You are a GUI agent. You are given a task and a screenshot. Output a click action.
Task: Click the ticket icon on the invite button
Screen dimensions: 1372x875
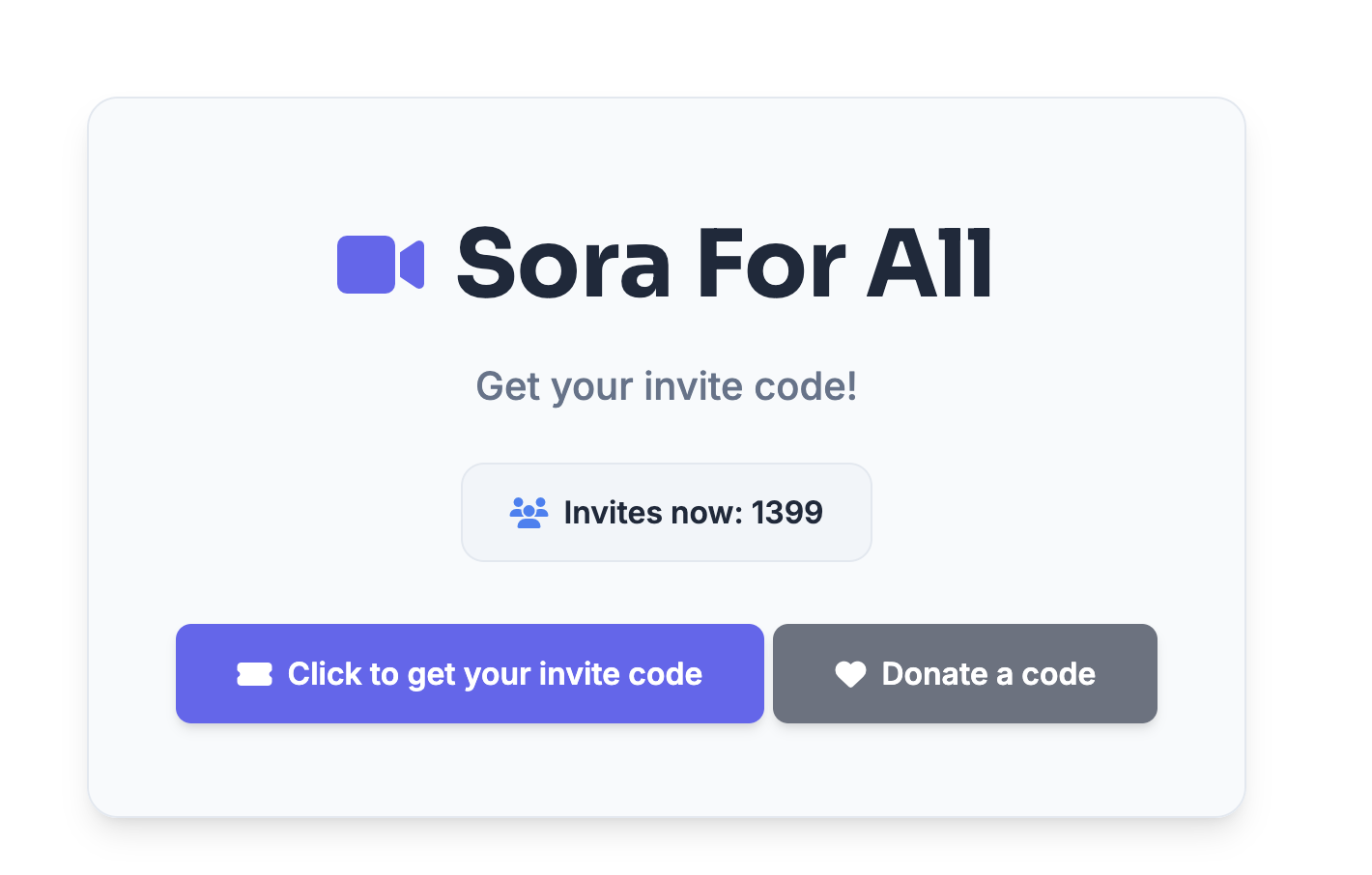254,674
